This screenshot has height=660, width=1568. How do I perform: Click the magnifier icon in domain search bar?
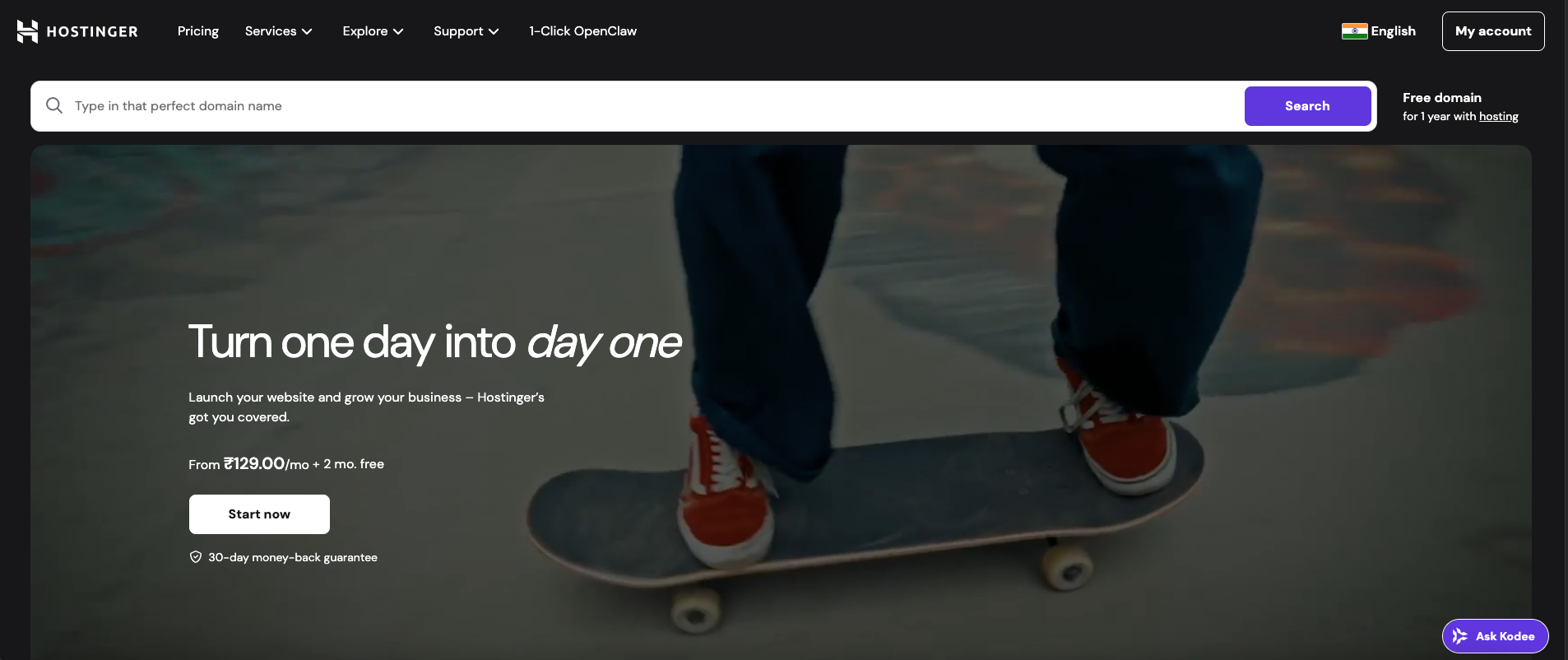pyautogui.click(x=54, y=105)
